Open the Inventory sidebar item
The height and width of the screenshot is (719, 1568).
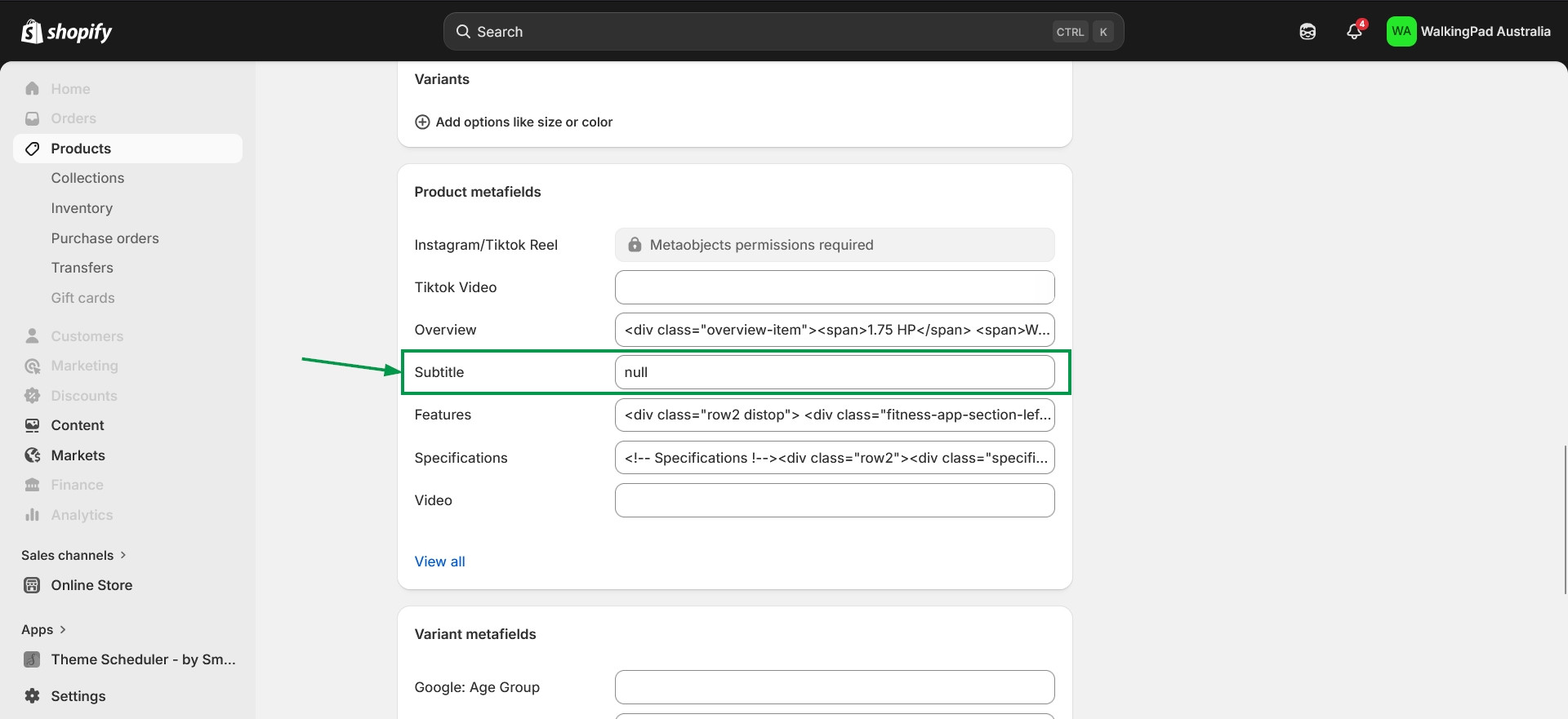[x=82, y=208]
